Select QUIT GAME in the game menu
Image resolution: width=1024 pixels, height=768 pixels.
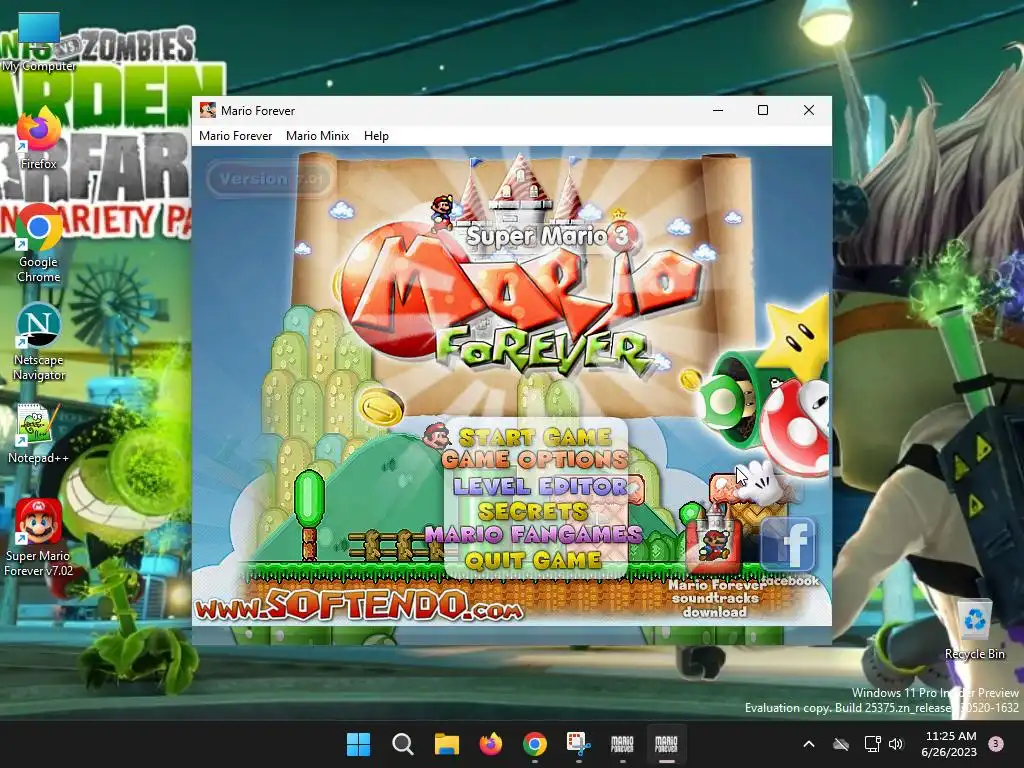[x=533, y=560]
